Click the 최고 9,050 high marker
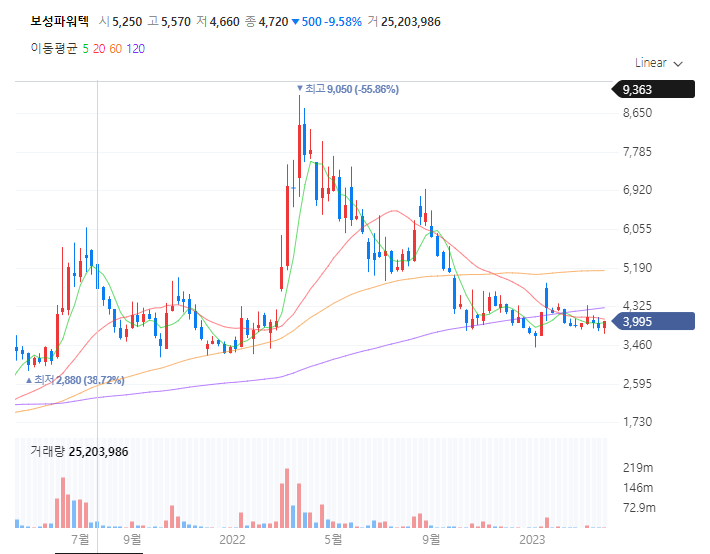 coord(348,89)
